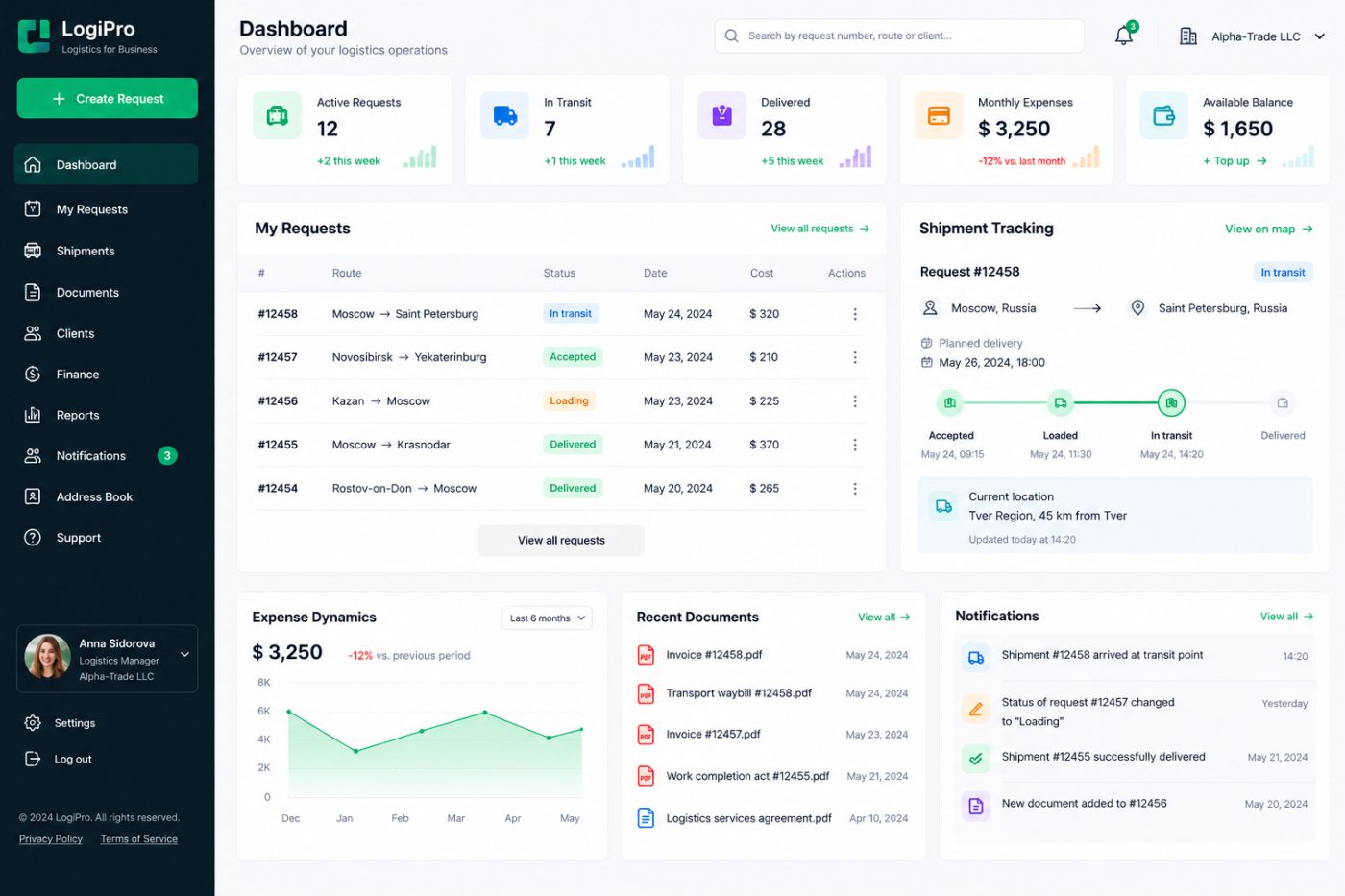Open actions menu for request #12457
1345x896 pixels.
click(x=854, y=357)
